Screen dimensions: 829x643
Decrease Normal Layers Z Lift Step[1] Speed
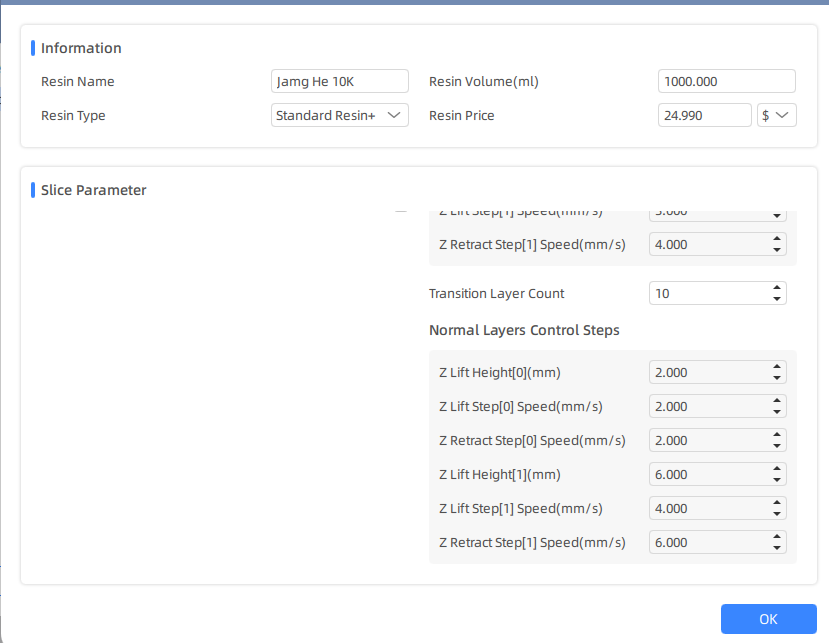click(x=777, y=514)
